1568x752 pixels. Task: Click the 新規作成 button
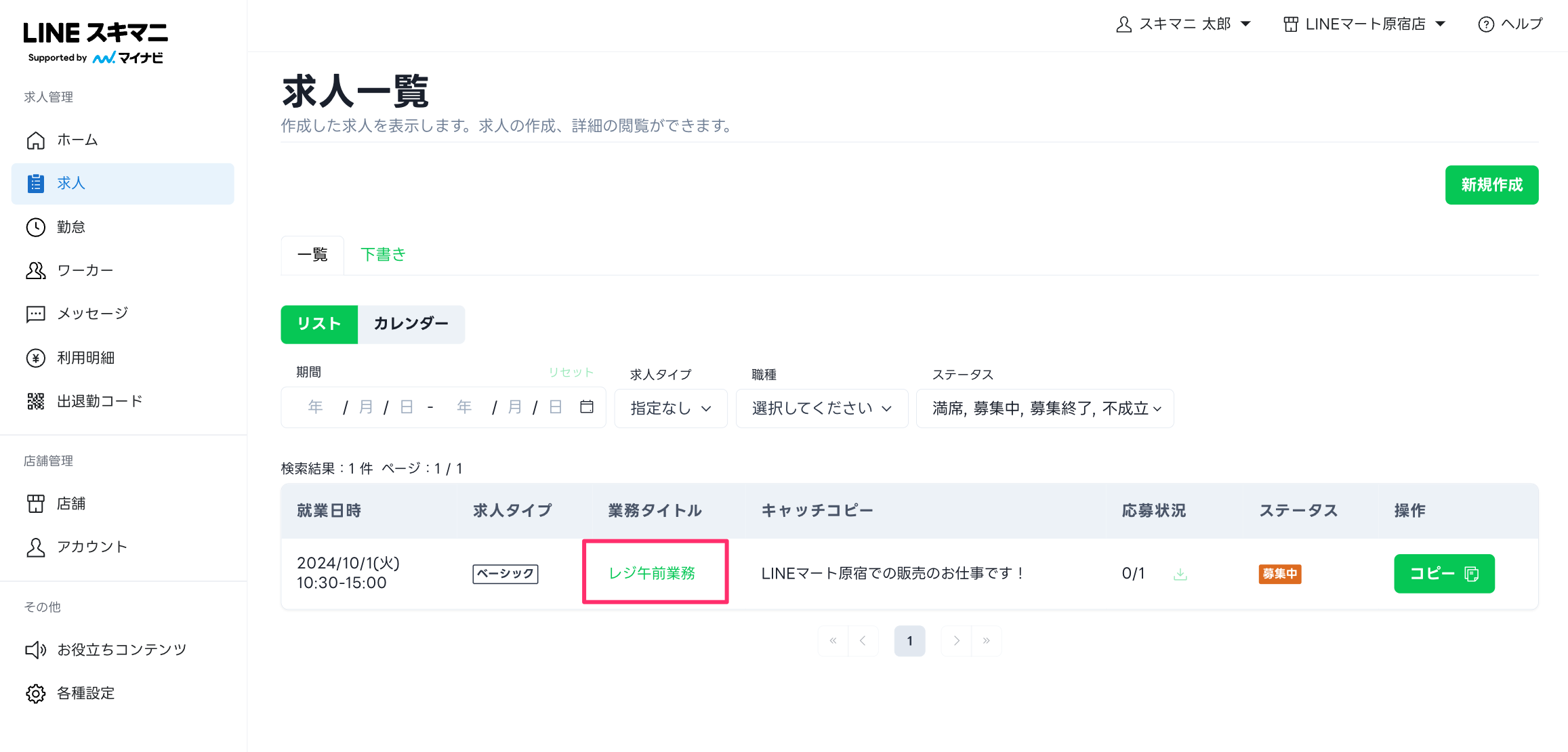[1491, 185]
